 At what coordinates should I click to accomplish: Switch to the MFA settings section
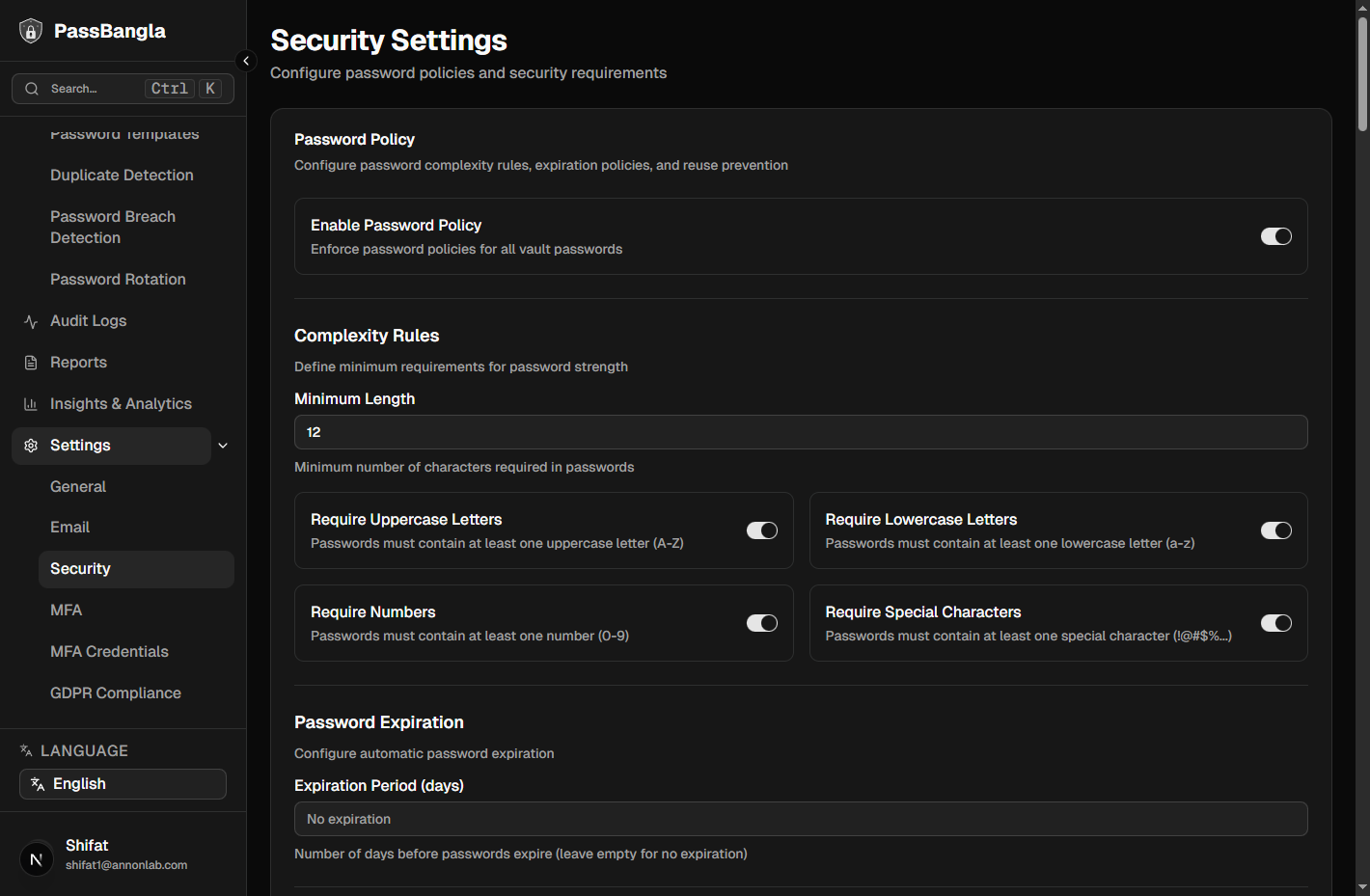(x=66, y=610)
